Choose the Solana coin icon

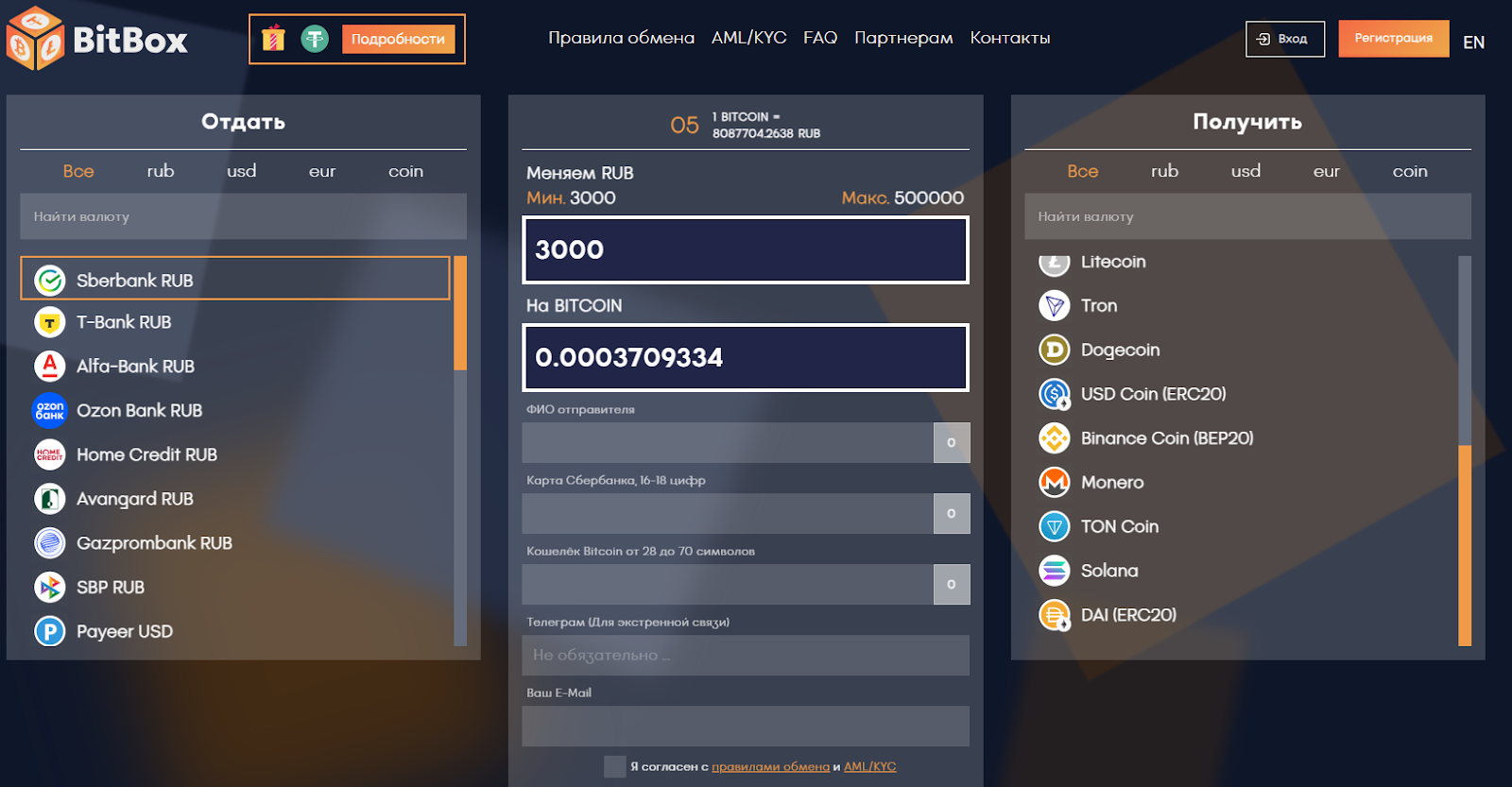[1054, 571]
